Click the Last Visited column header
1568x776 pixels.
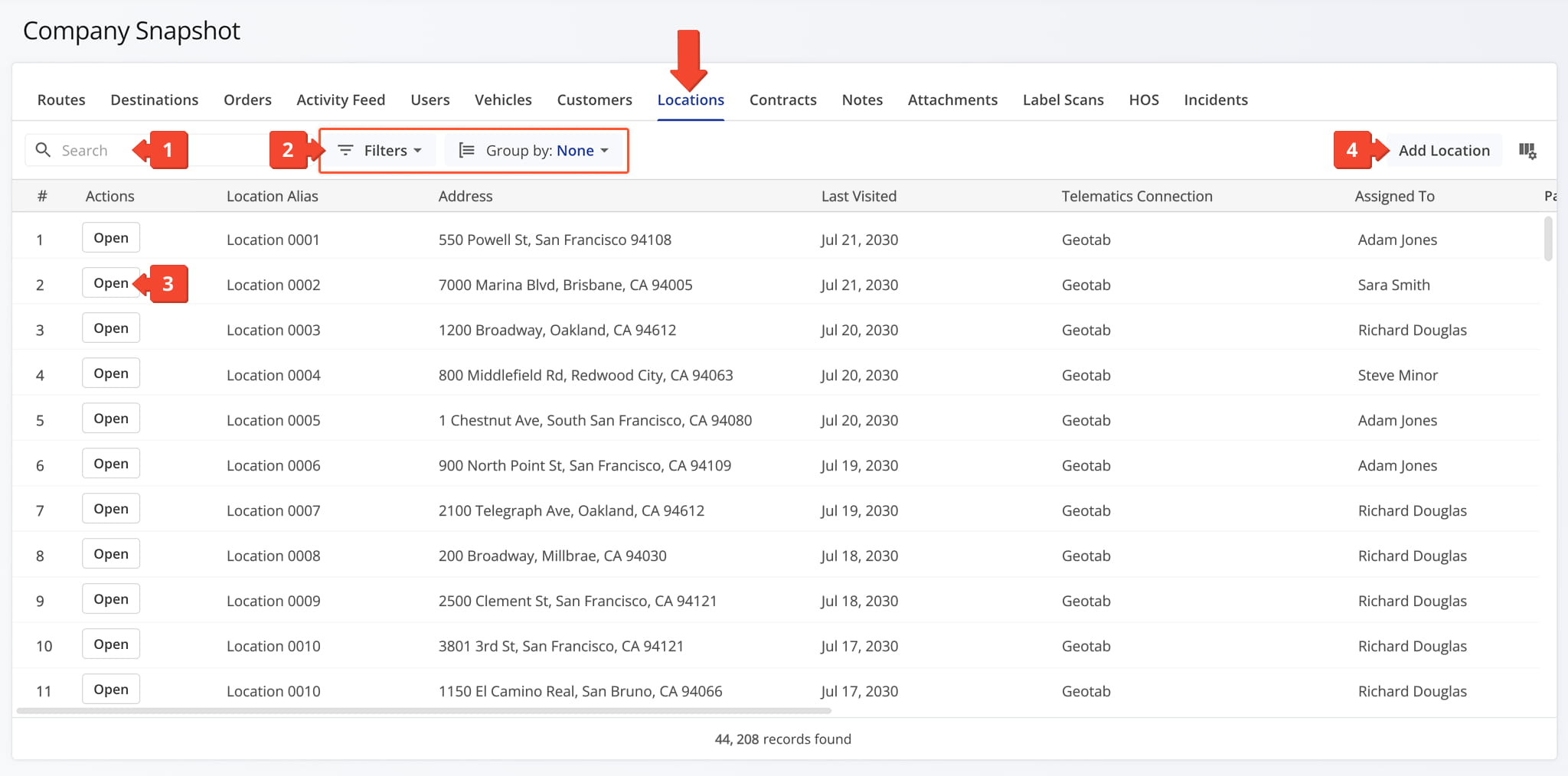[858, 196]
